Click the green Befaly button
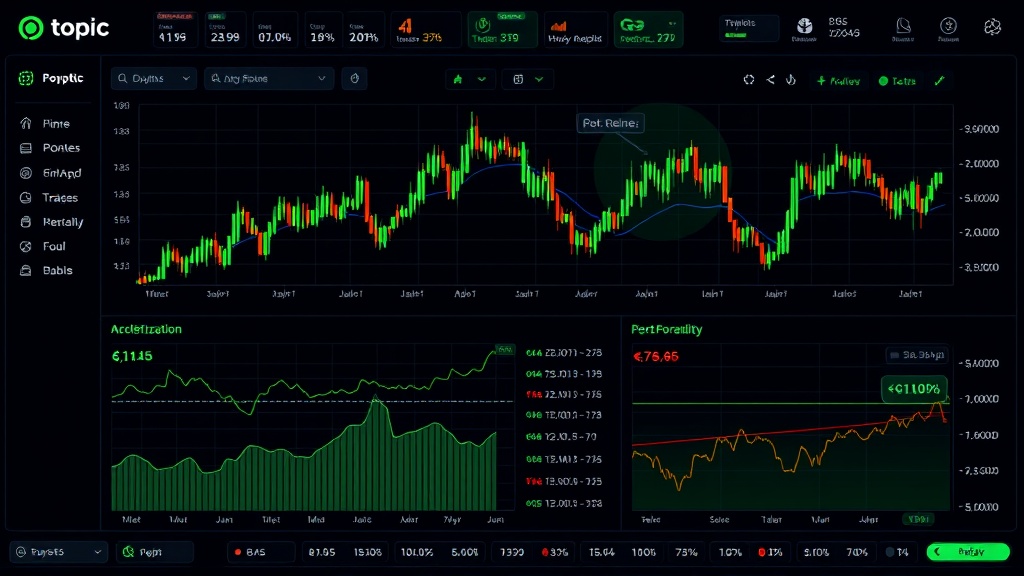The height and width of the screenshot is (576, 1024). click(x=968, y=552)
